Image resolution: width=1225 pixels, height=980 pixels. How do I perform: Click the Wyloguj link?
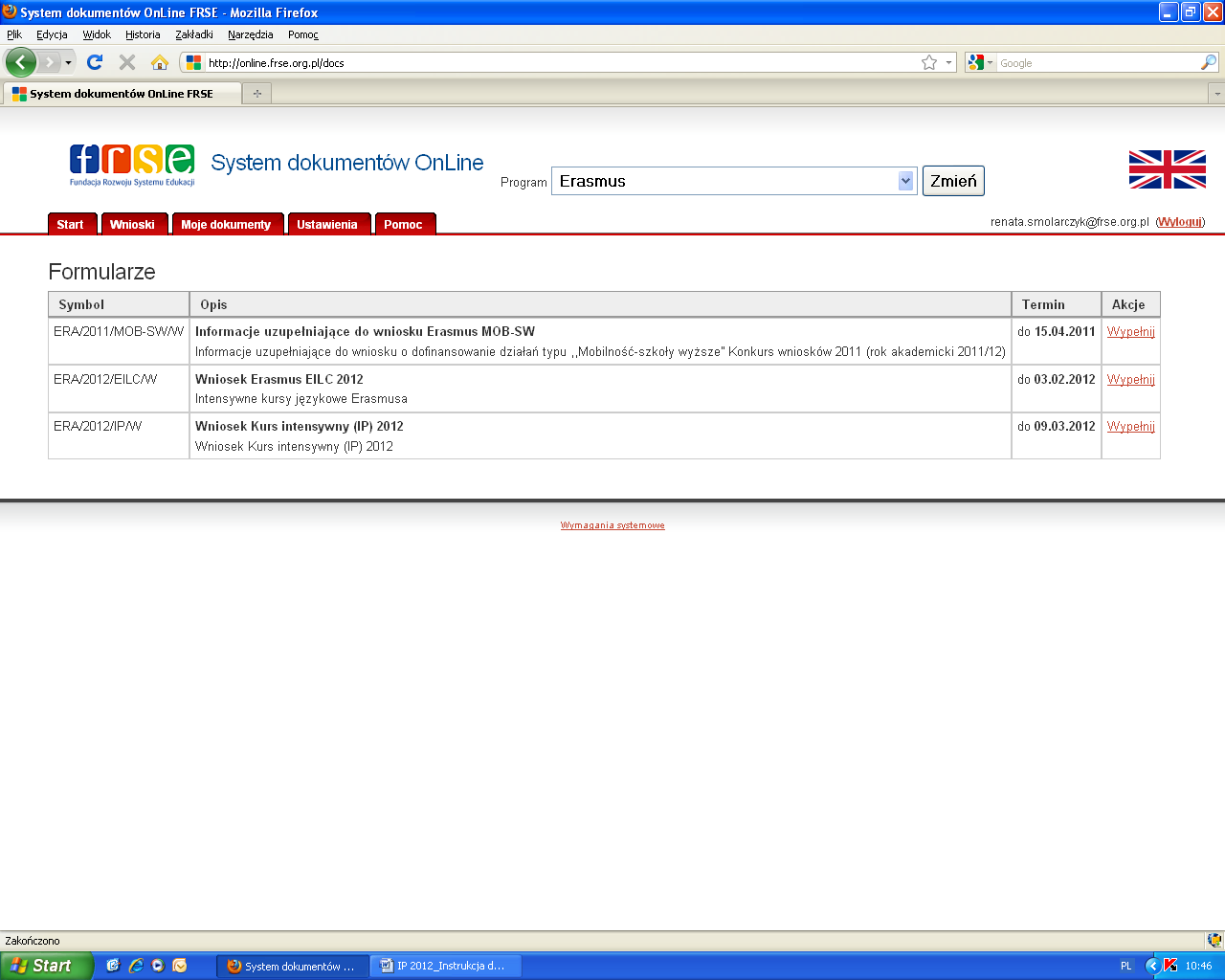click(1180, 222)
